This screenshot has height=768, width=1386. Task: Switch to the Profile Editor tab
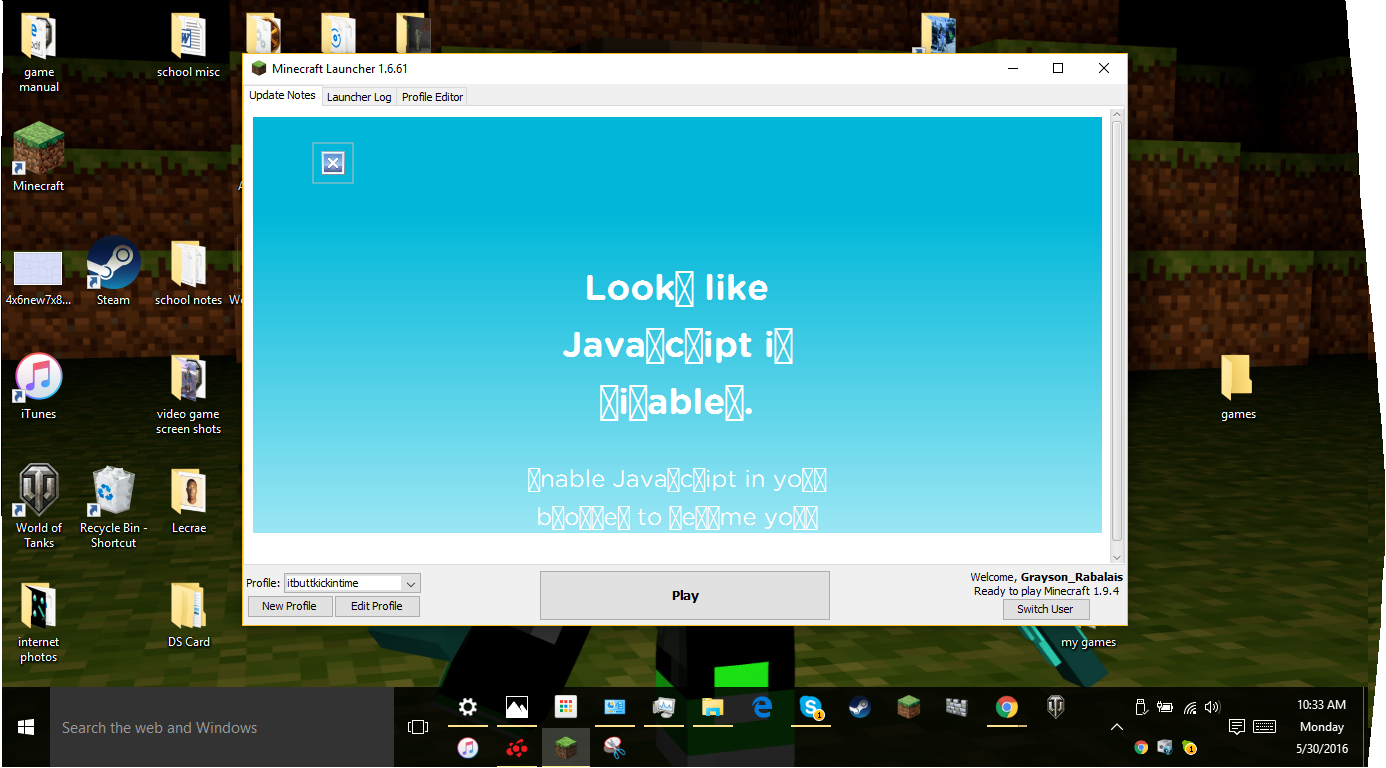[x=432, y=97]
